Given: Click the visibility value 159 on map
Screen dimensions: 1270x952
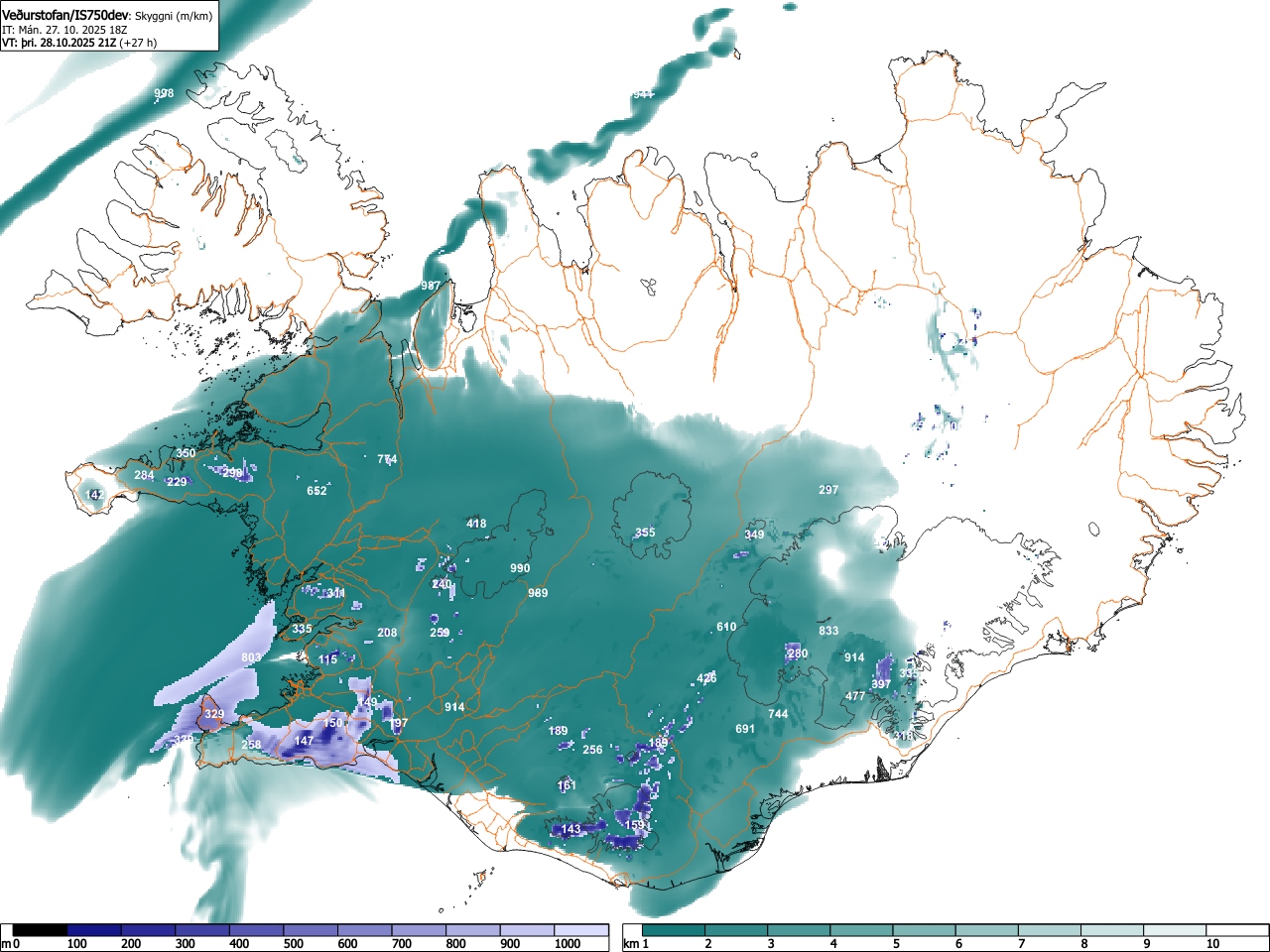Looking at the screenshot, I should pyautogui.click(x=635, y=824).
